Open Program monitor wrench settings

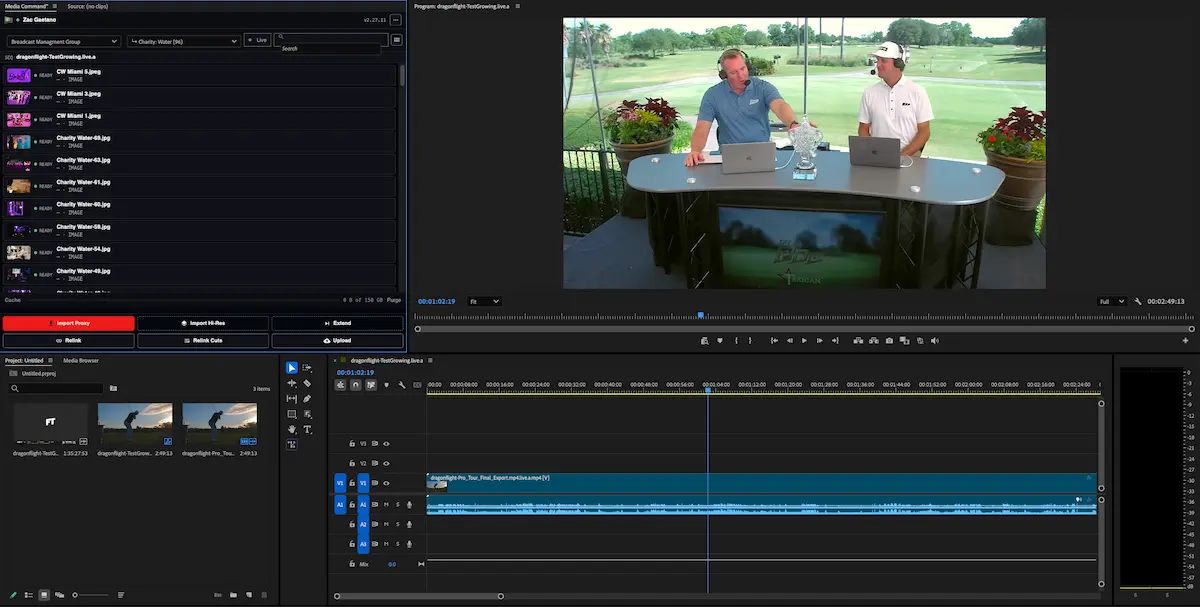1137,301
